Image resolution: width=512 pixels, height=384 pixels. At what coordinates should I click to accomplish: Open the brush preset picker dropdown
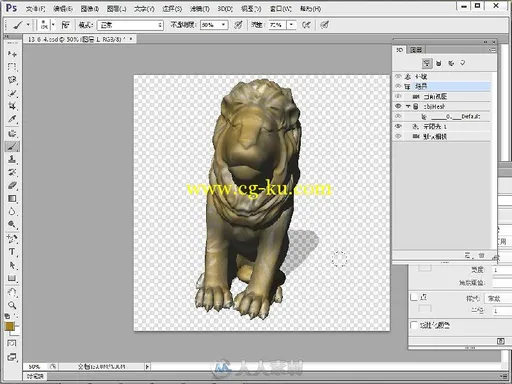click(53, 25)
